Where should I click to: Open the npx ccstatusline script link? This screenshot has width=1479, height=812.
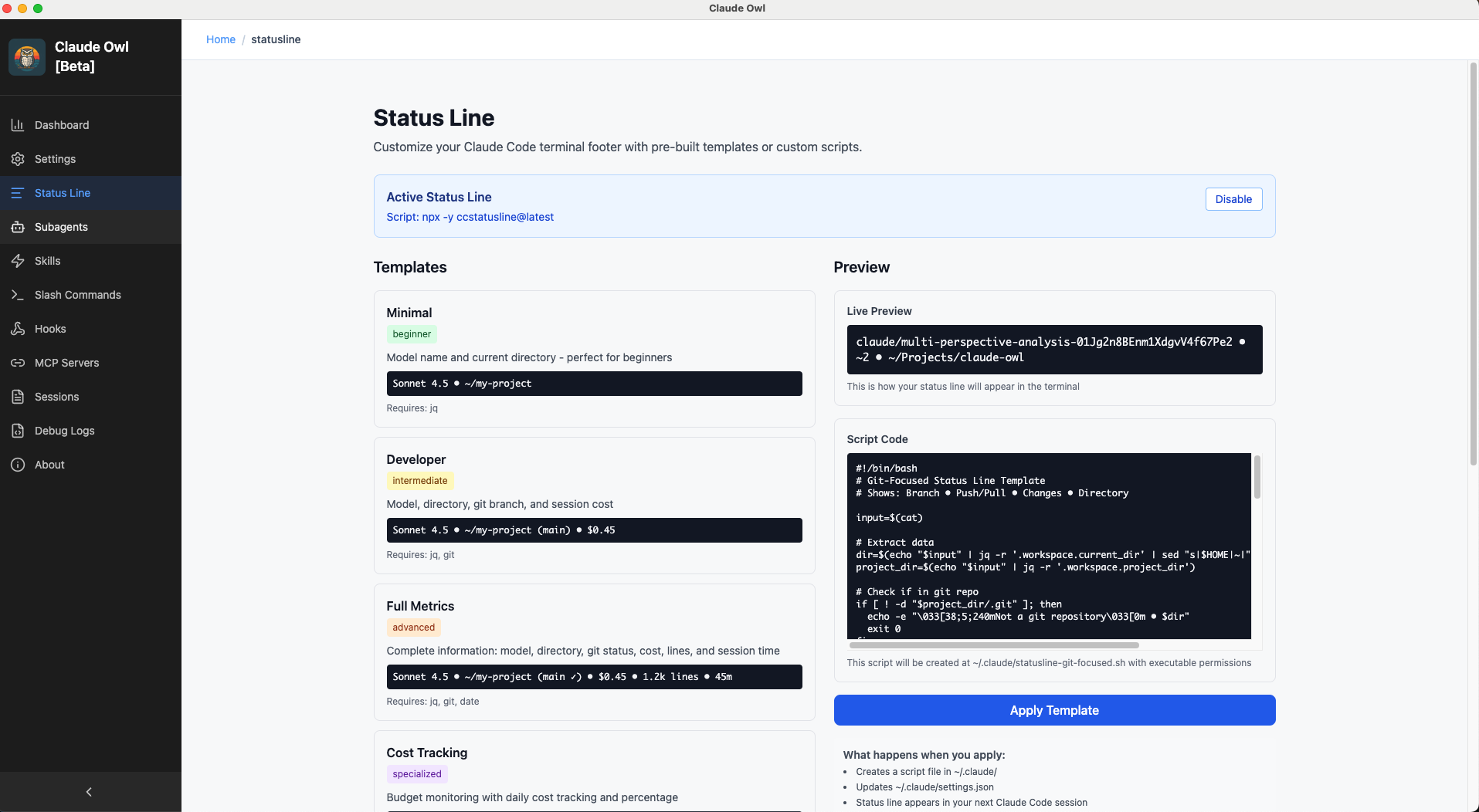pos(470,217)
